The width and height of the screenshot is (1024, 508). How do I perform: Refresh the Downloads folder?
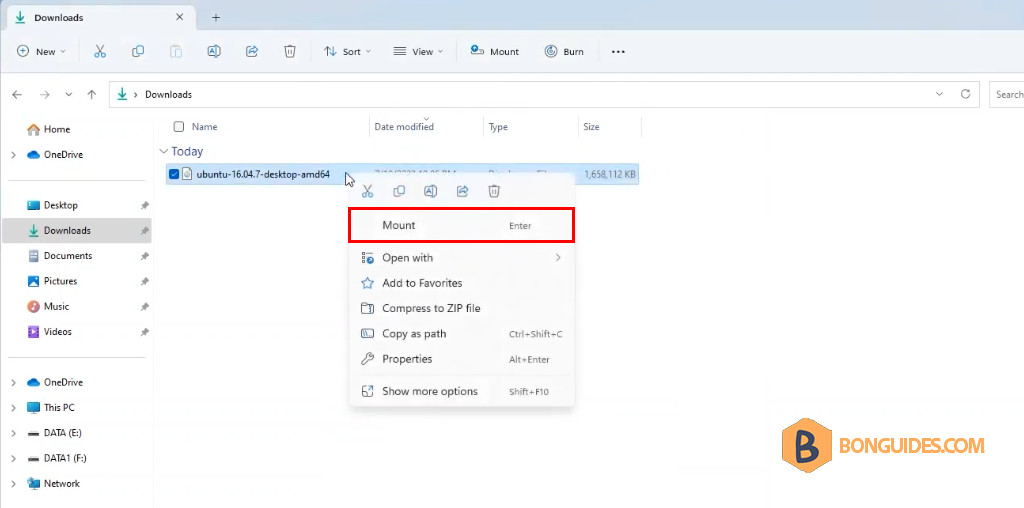pos(965,94)
